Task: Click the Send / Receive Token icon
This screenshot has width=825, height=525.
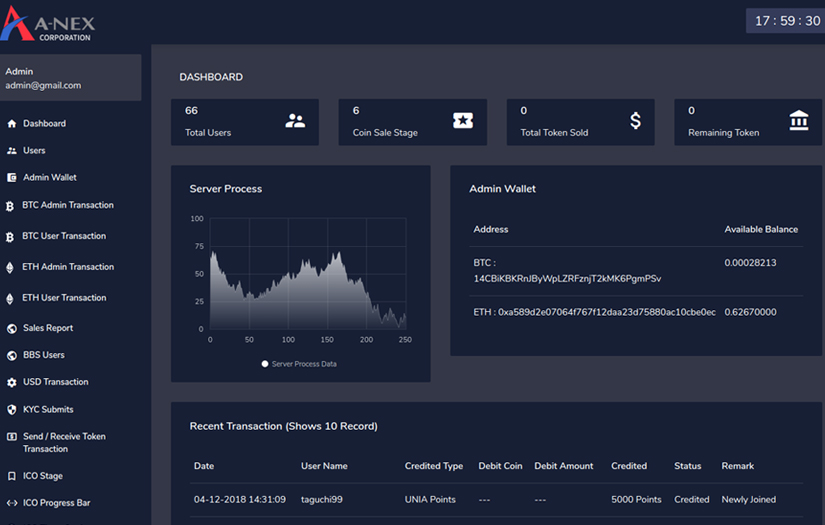Action: 12,437
